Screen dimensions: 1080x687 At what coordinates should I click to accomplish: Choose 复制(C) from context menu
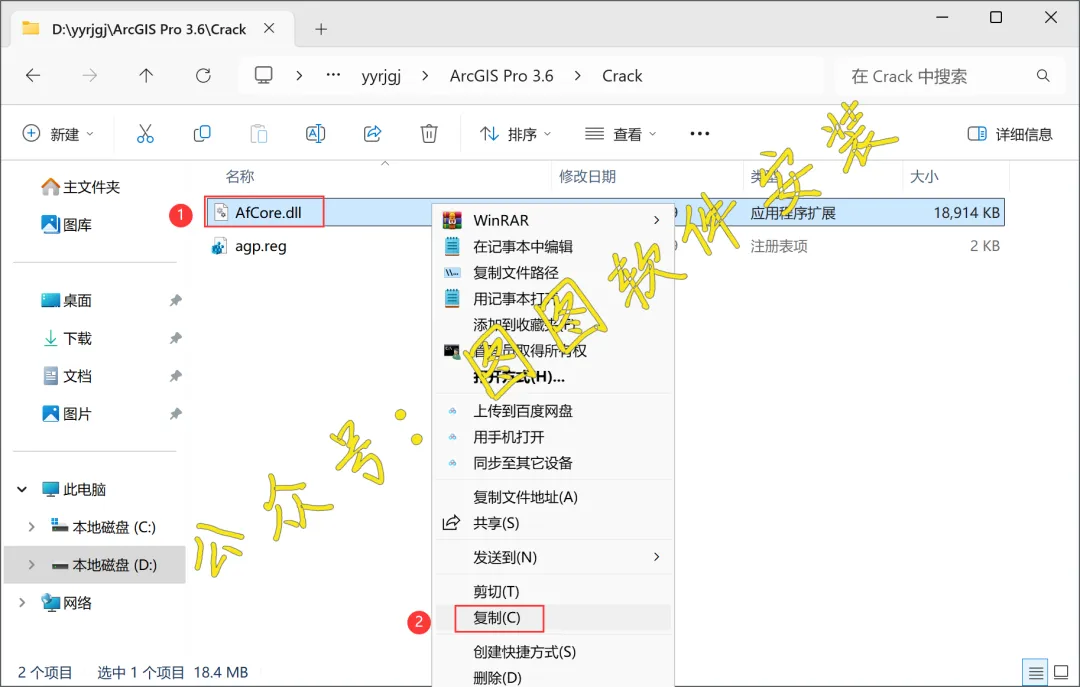[553, 618]
